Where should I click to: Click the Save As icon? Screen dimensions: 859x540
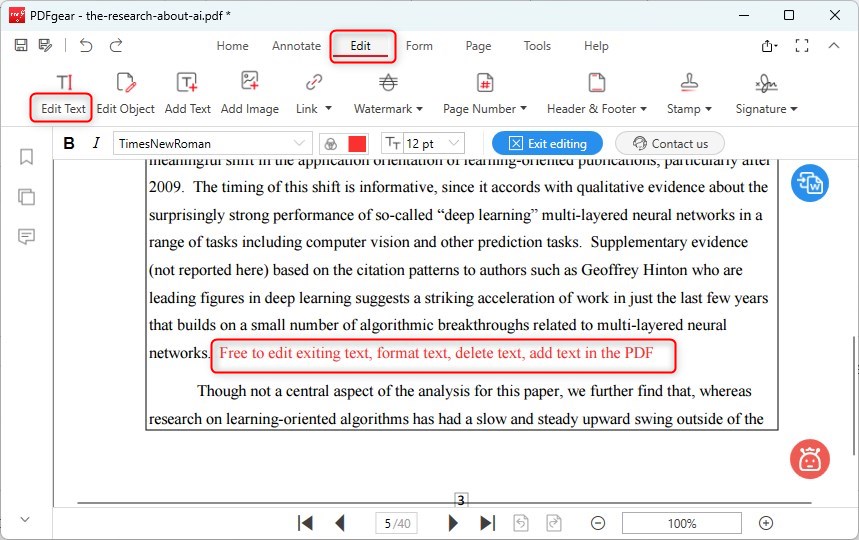(x=45, y=45)
